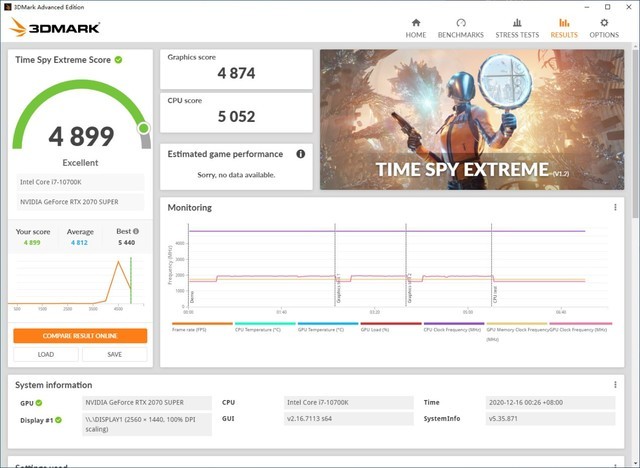This screenshot has width=640, height=468.
Task: Click the CPU score value 5 052
Action: (236, 117)
